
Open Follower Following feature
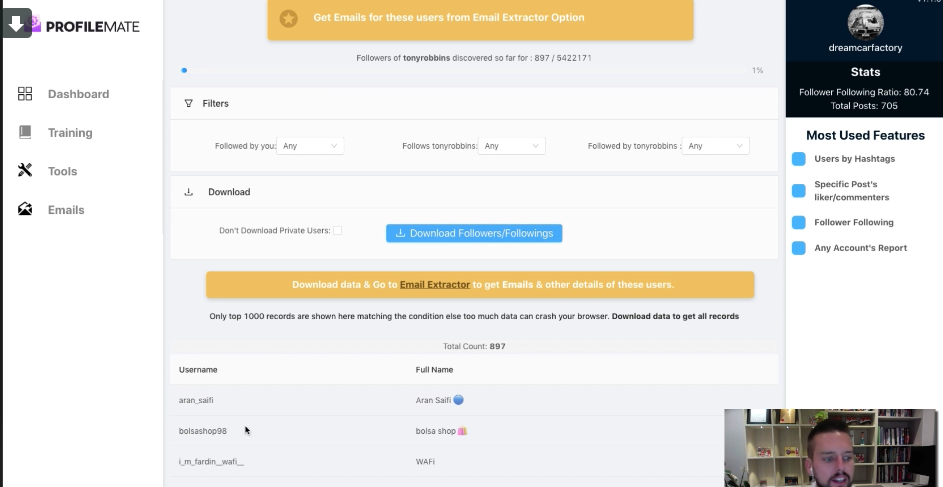coord(854,222)
